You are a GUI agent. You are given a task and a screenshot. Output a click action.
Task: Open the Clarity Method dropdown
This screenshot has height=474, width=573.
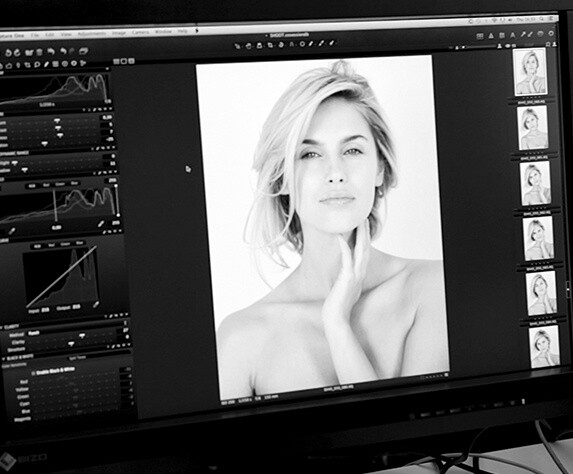[34, 334]
